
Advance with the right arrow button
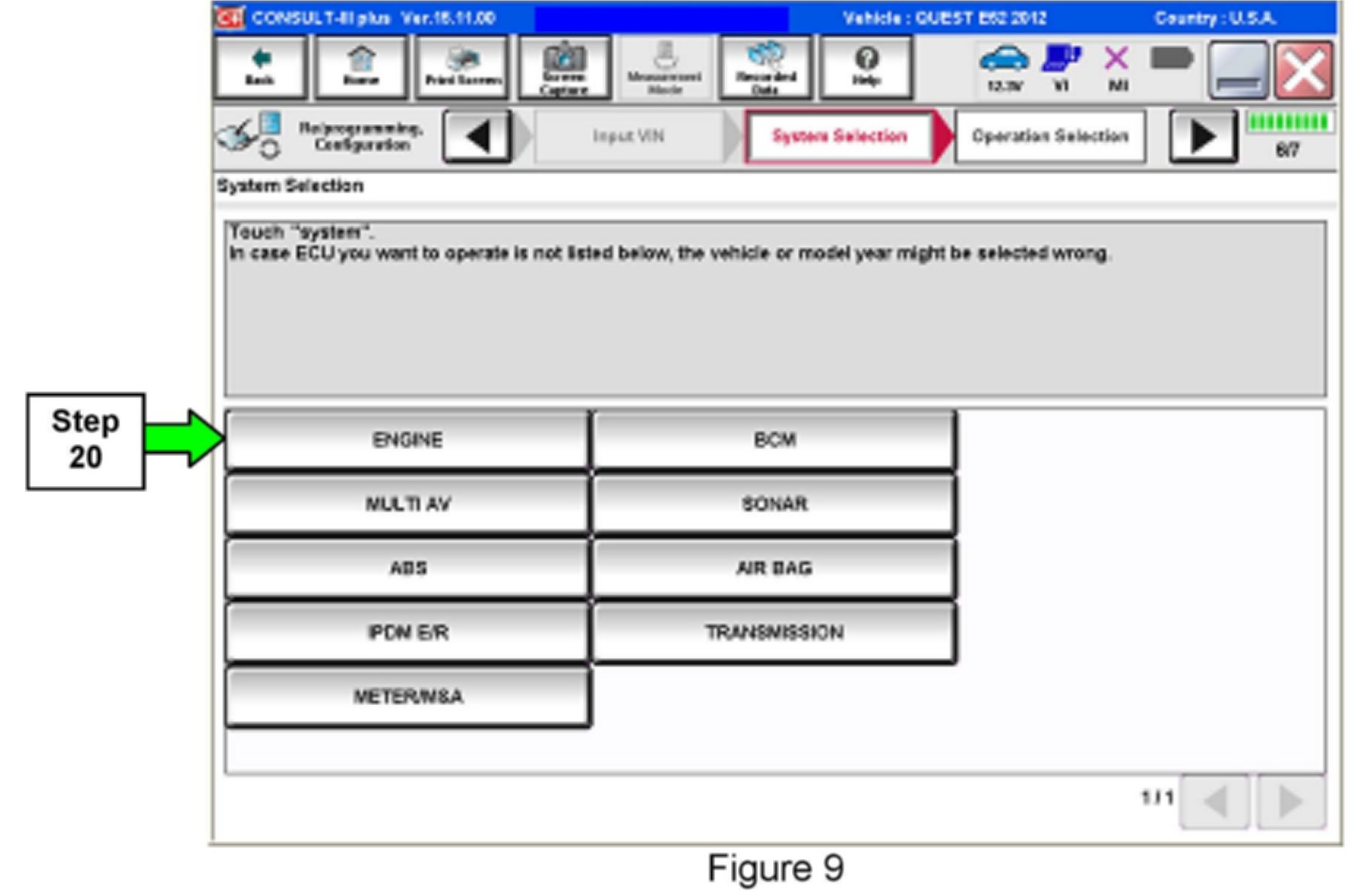[1203, 137]
